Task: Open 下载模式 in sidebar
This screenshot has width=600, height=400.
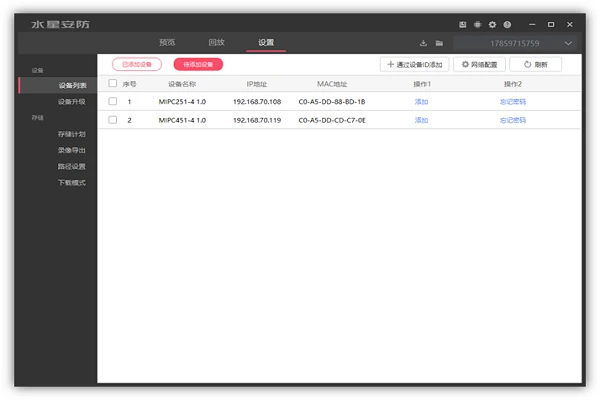Action: pos(71,183)
